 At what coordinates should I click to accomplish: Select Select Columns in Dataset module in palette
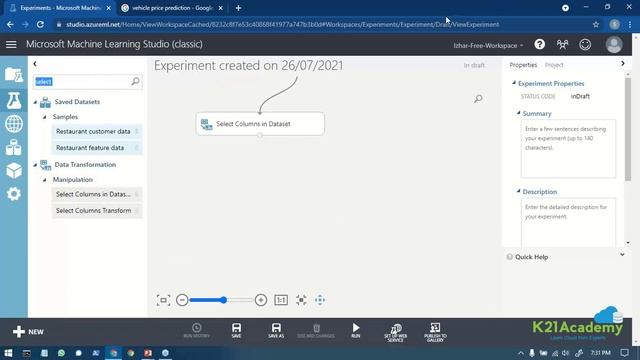pyautogui.click(x=97, y=194)
